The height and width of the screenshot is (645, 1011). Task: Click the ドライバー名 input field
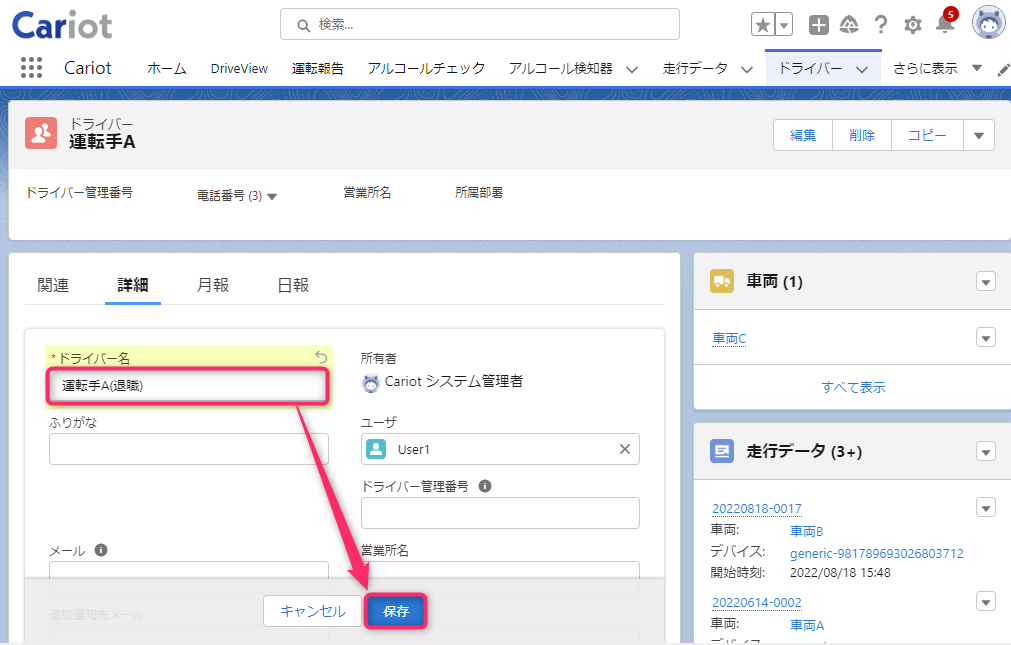pos(188,386)
